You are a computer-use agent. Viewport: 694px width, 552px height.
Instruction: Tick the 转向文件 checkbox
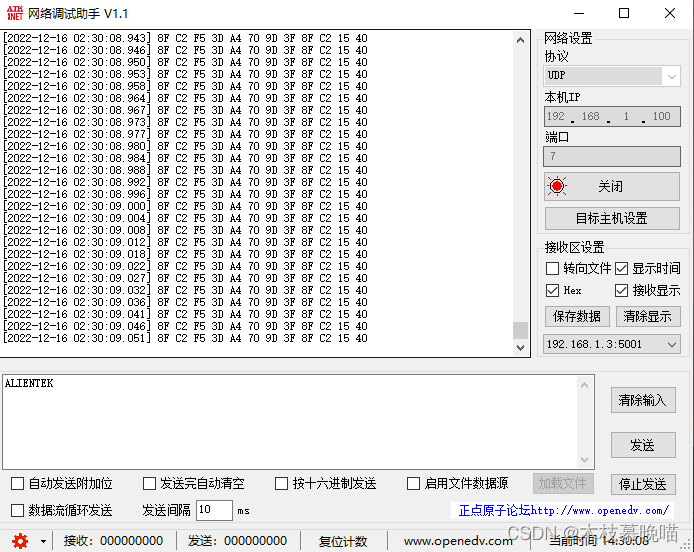point(552,268)
